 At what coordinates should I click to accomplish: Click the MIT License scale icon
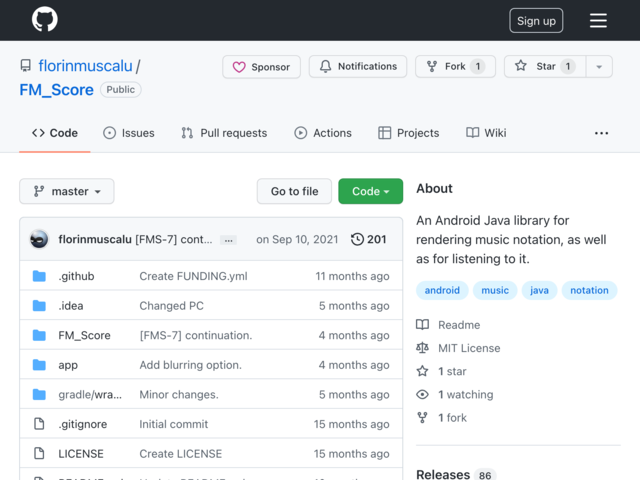tap(422, 348)
